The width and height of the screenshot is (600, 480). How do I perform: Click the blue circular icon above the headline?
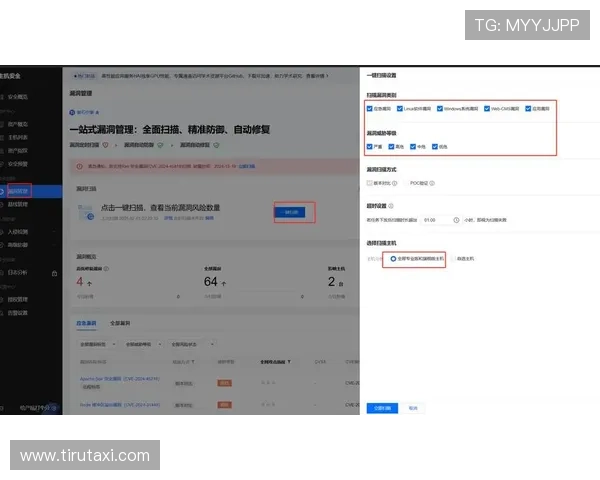pyautogui.click(x=72, y=113)
